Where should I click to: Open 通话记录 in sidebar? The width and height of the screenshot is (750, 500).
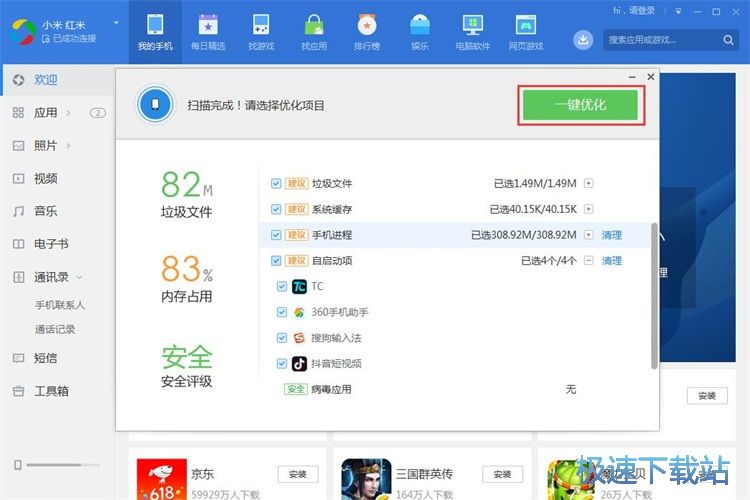(x=55, y=329)
